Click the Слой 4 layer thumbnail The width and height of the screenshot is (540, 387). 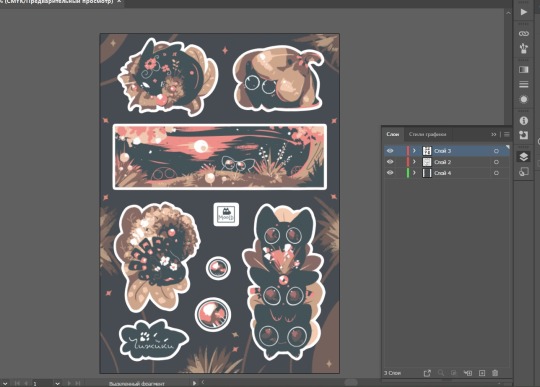[x=427, y=173]
